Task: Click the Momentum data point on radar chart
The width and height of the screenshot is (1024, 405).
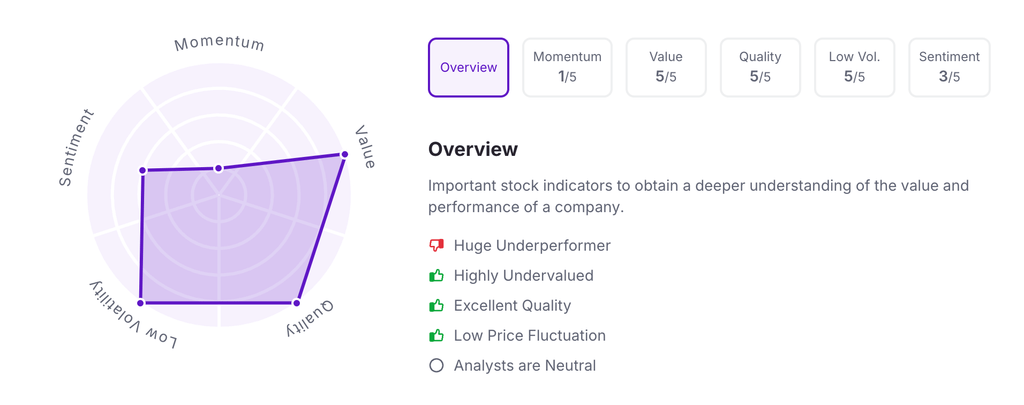Action: tap(219, 169)
